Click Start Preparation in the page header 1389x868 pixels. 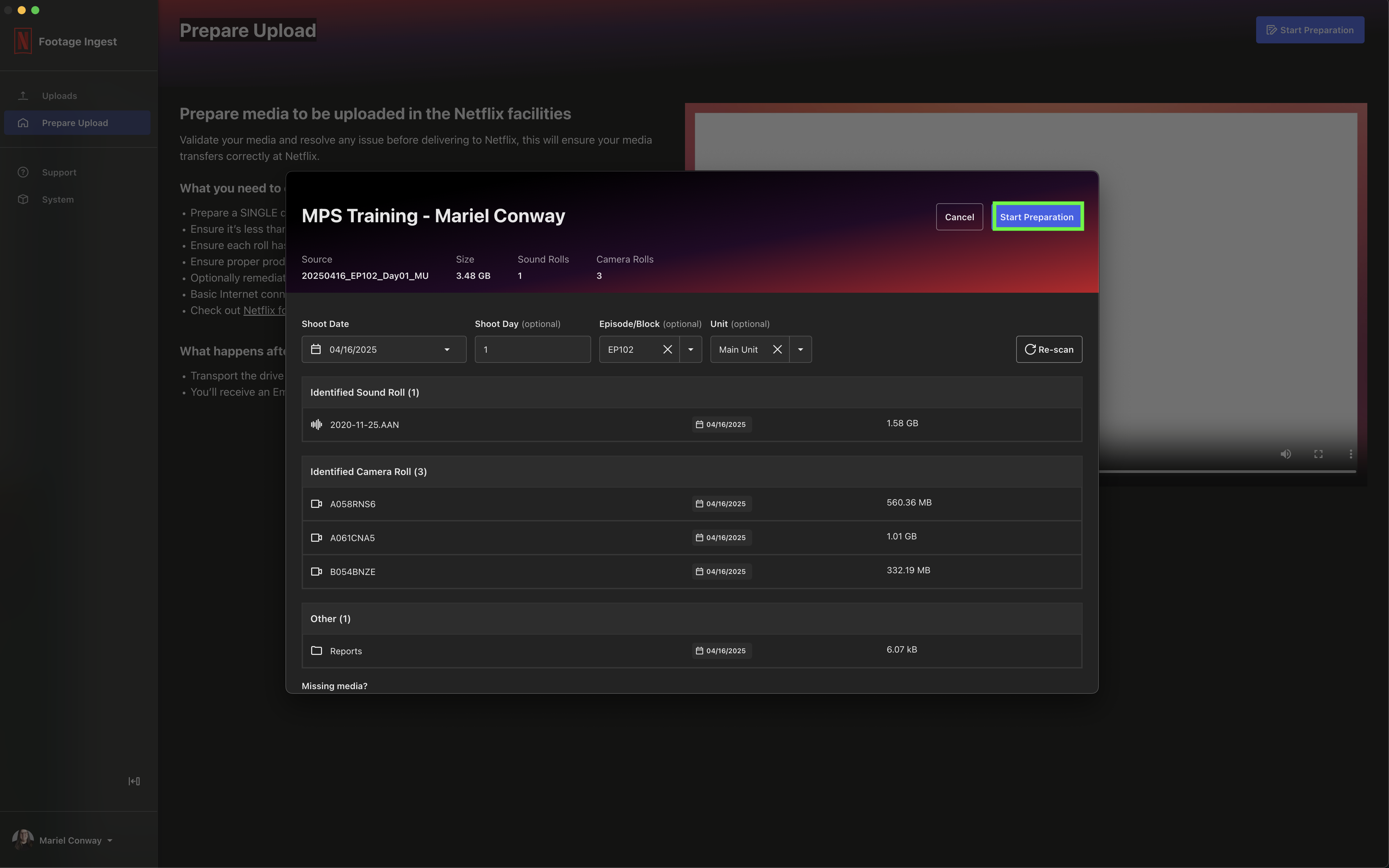[x=1310, y=30]
